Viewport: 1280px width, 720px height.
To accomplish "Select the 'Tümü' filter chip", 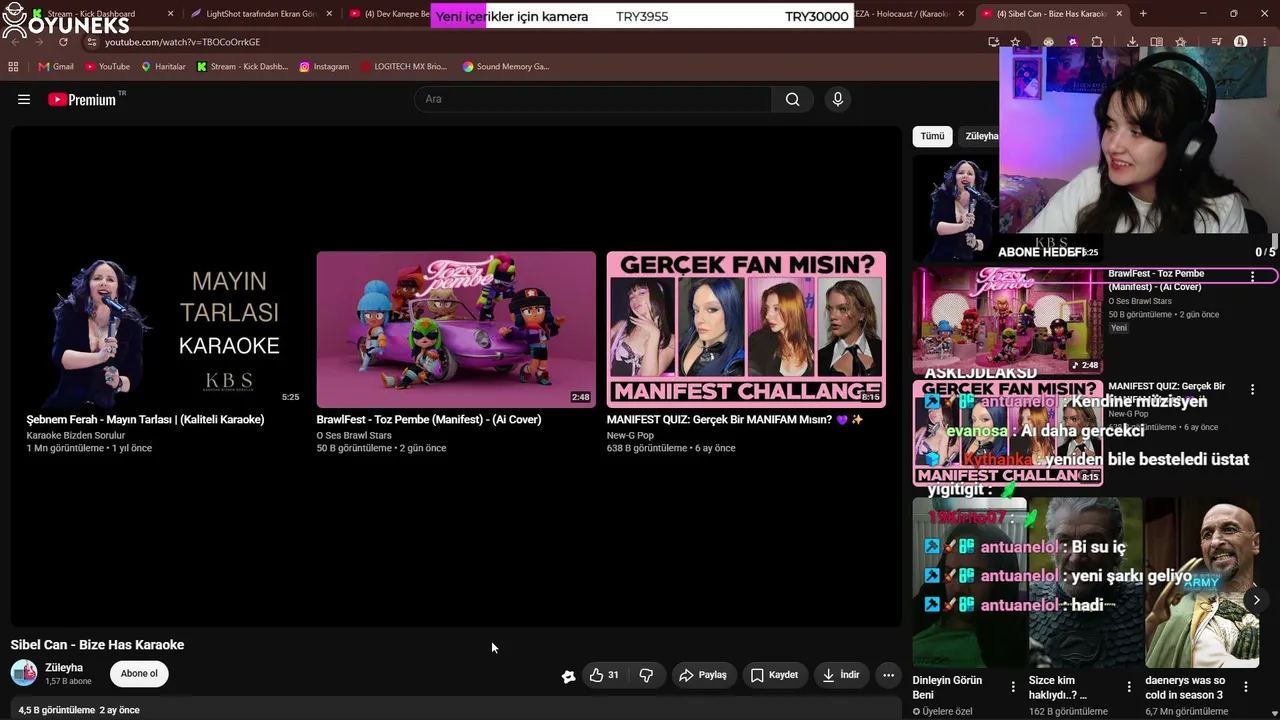I will point(932,136).
